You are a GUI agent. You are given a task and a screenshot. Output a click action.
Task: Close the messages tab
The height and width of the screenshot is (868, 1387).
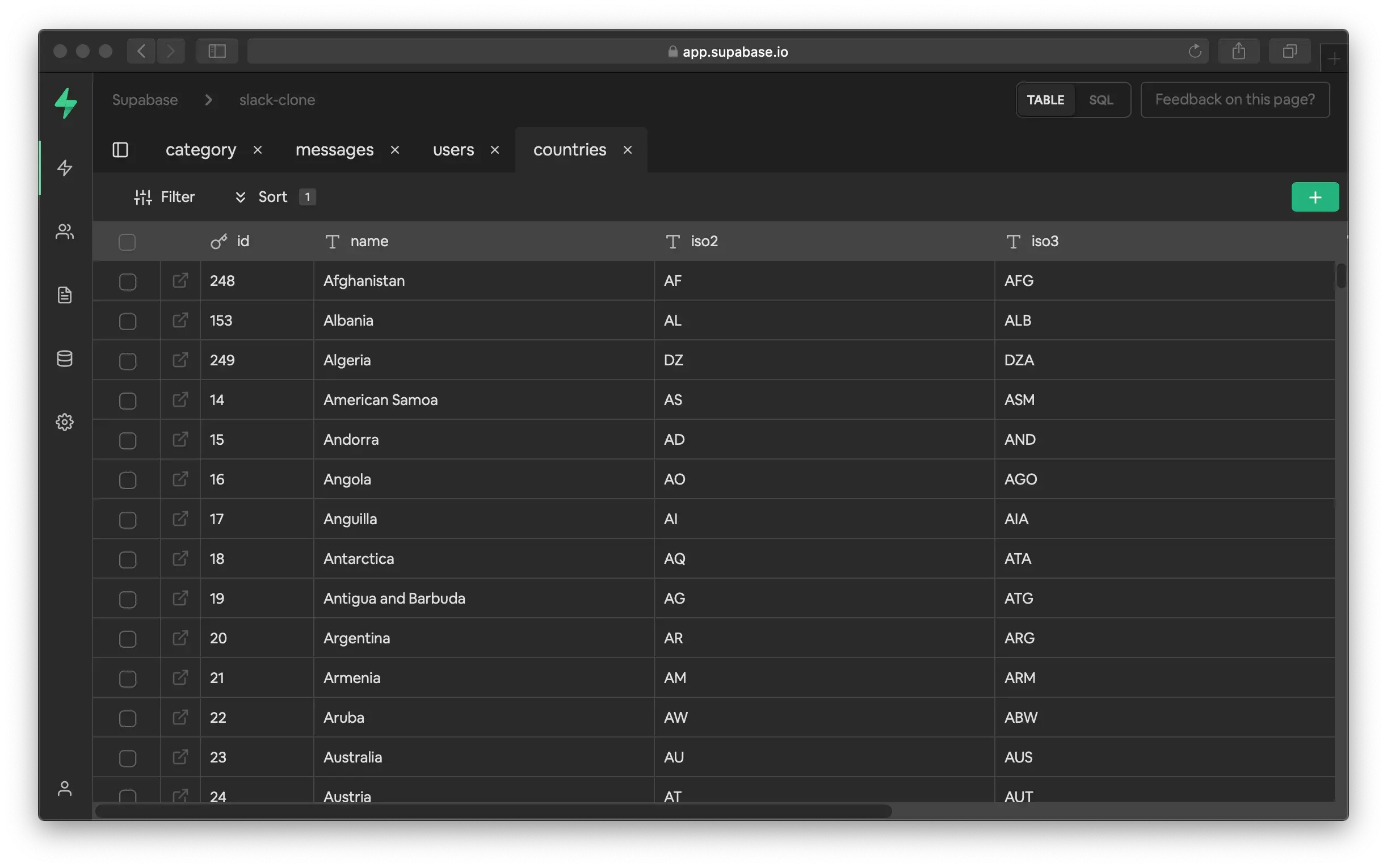pyautogui.click(x=395, y=149)
